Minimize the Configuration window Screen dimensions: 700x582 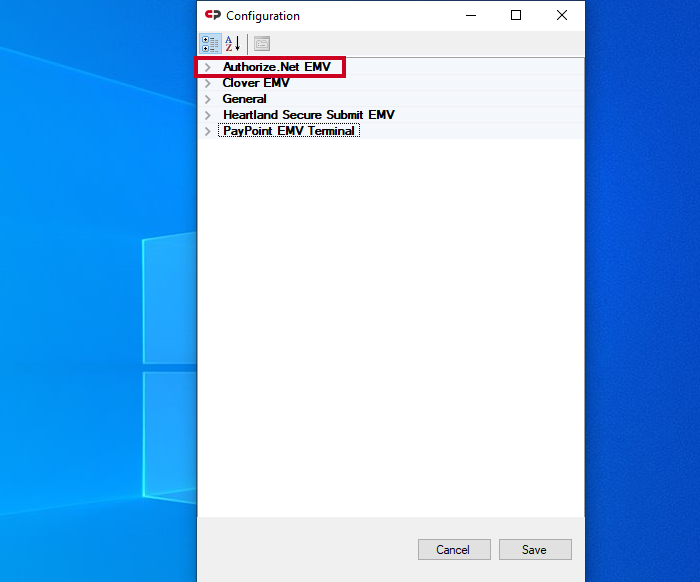pos(471,15)
